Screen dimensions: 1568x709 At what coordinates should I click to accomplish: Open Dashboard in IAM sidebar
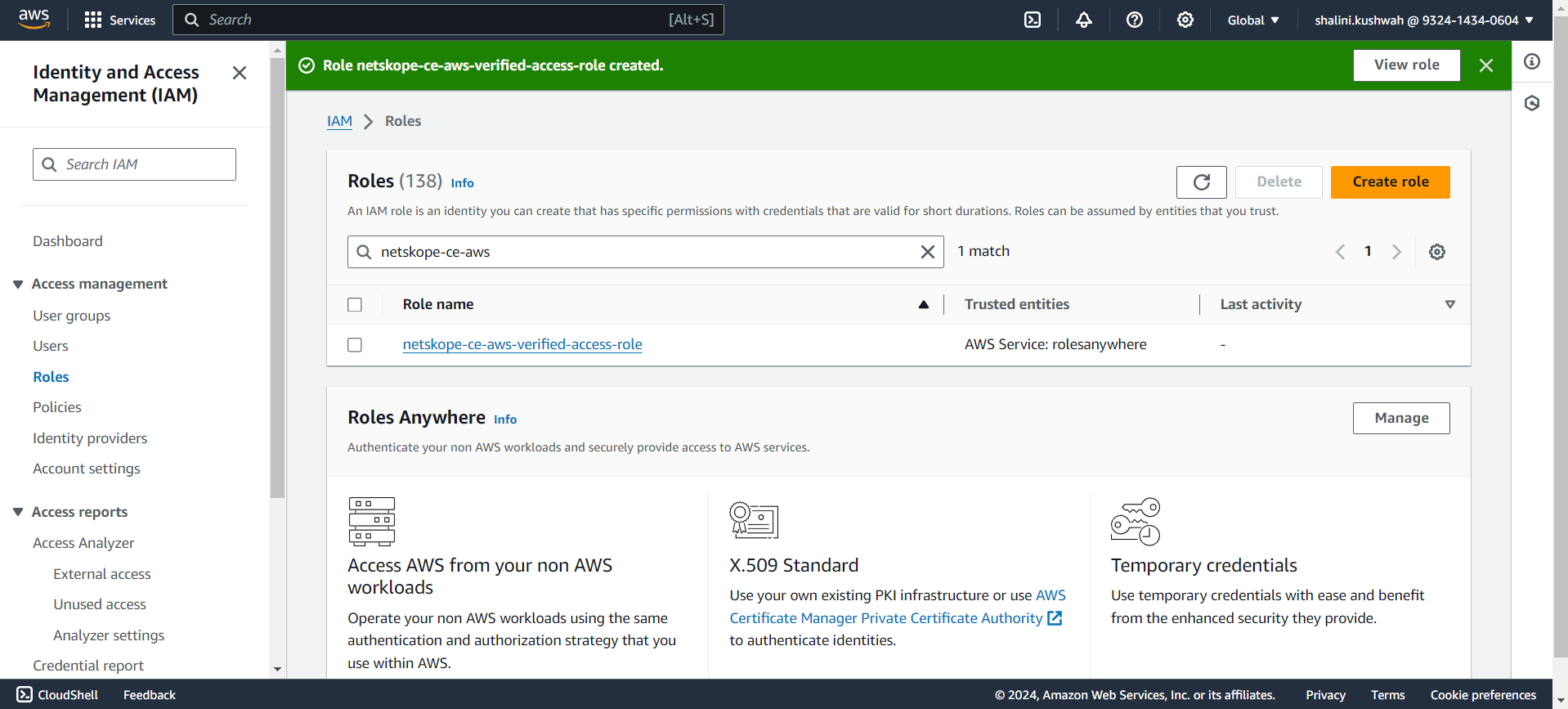[x=68, y=241]
